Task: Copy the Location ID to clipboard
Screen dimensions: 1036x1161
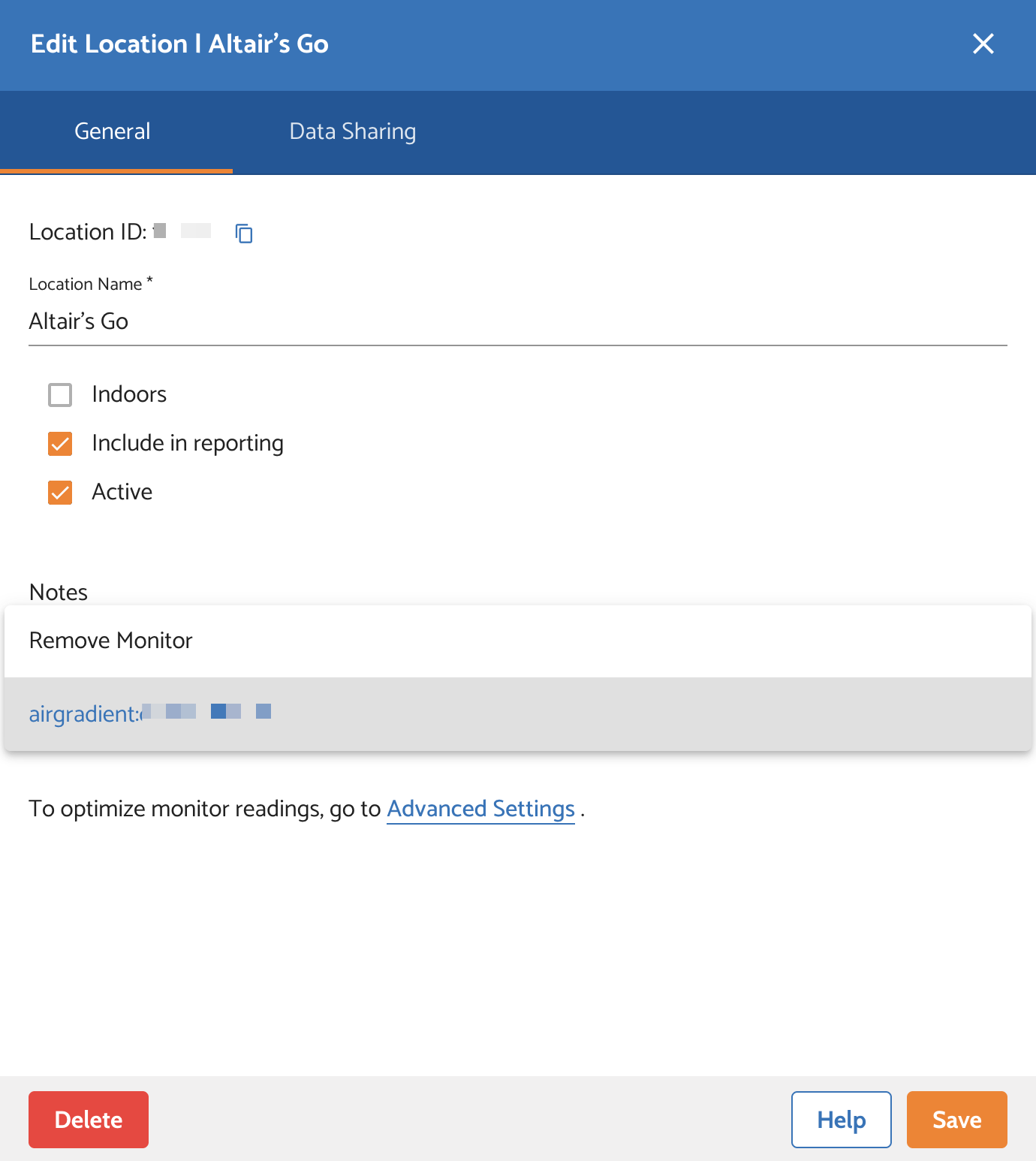Action: [x=244, y=234]
